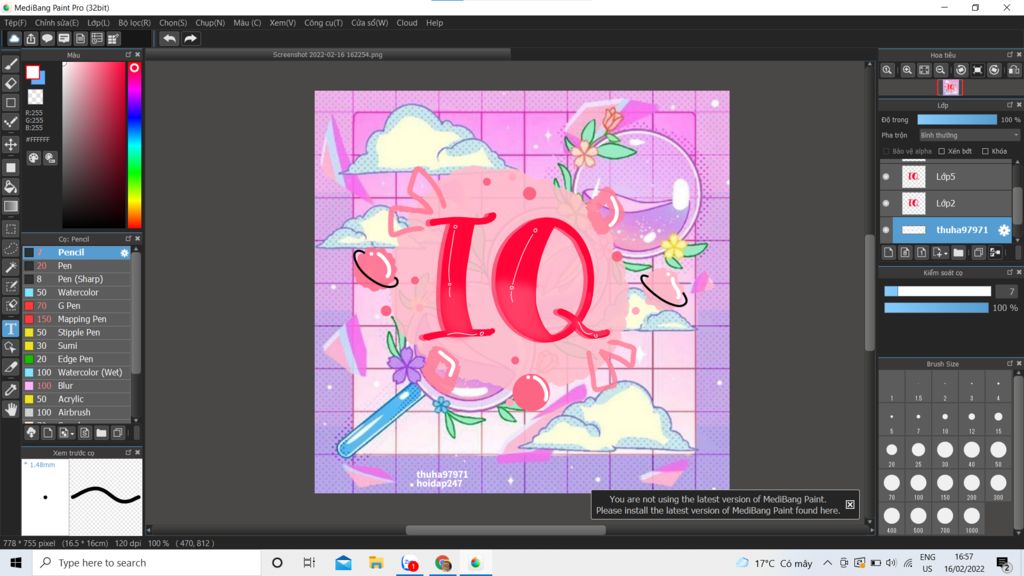Open the Cloud menu
Screen dimensions: 1024x576
[x=407, y=23]
